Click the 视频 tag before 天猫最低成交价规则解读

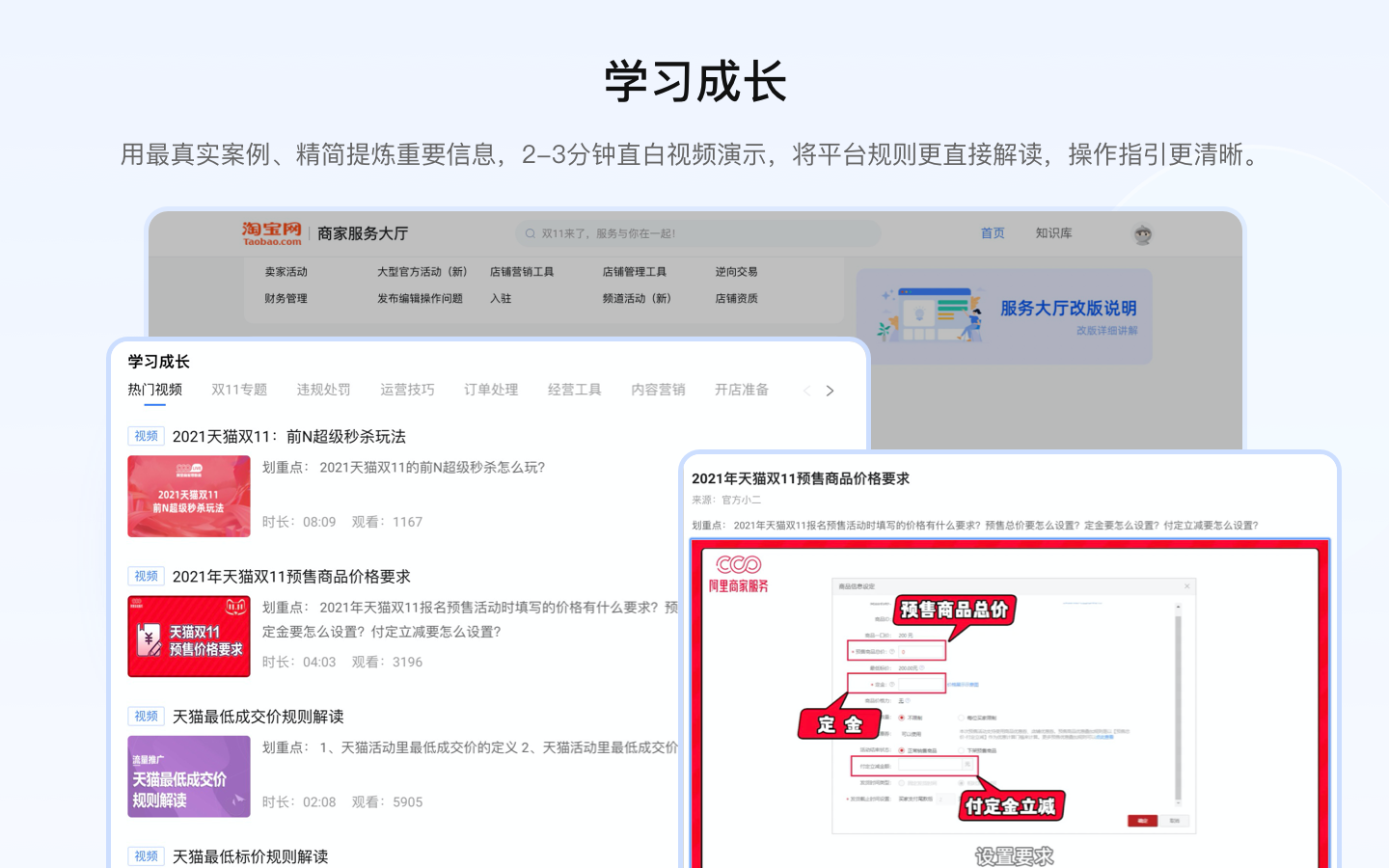click(146, 717)
